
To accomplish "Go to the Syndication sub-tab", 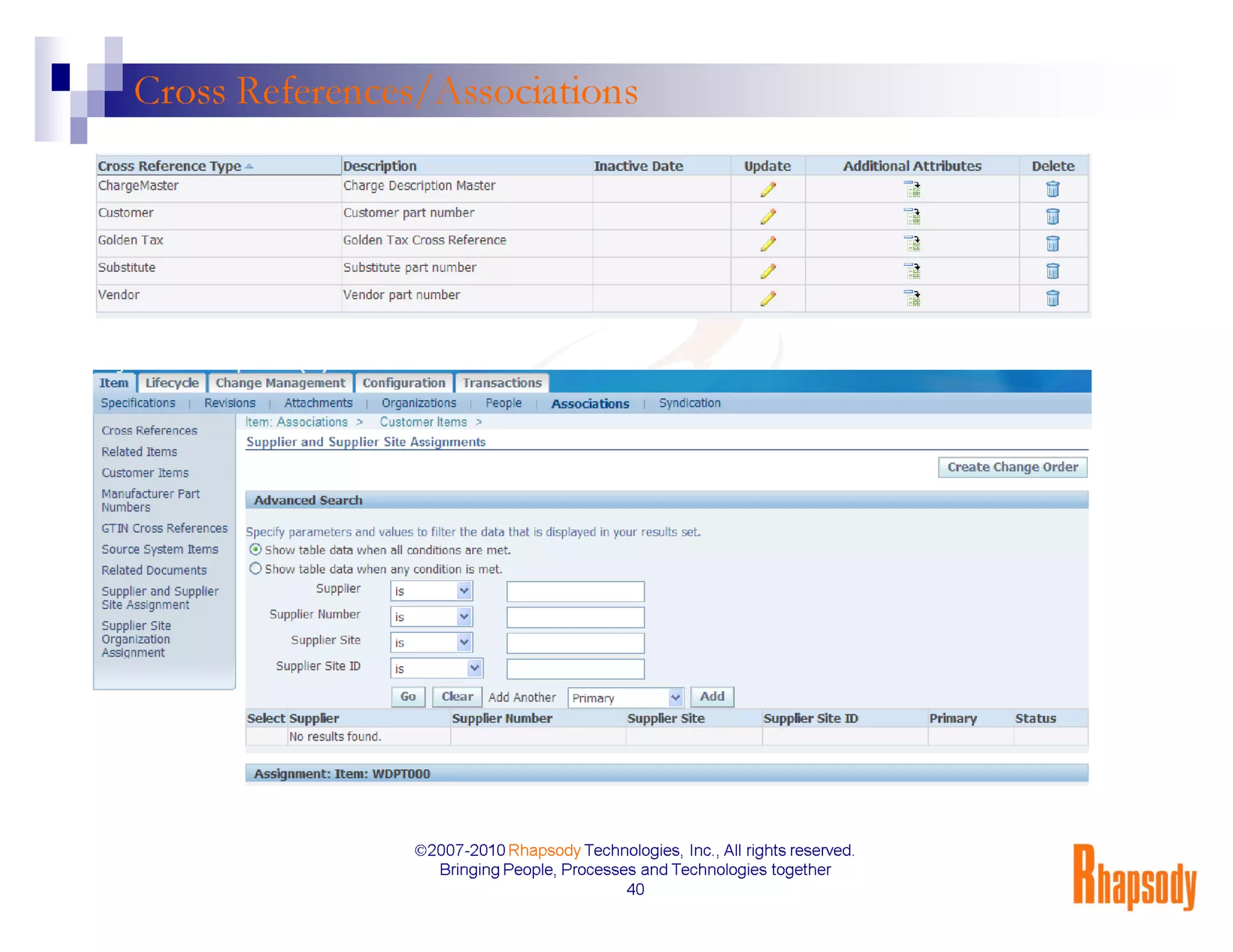I will tap(689, 403).
